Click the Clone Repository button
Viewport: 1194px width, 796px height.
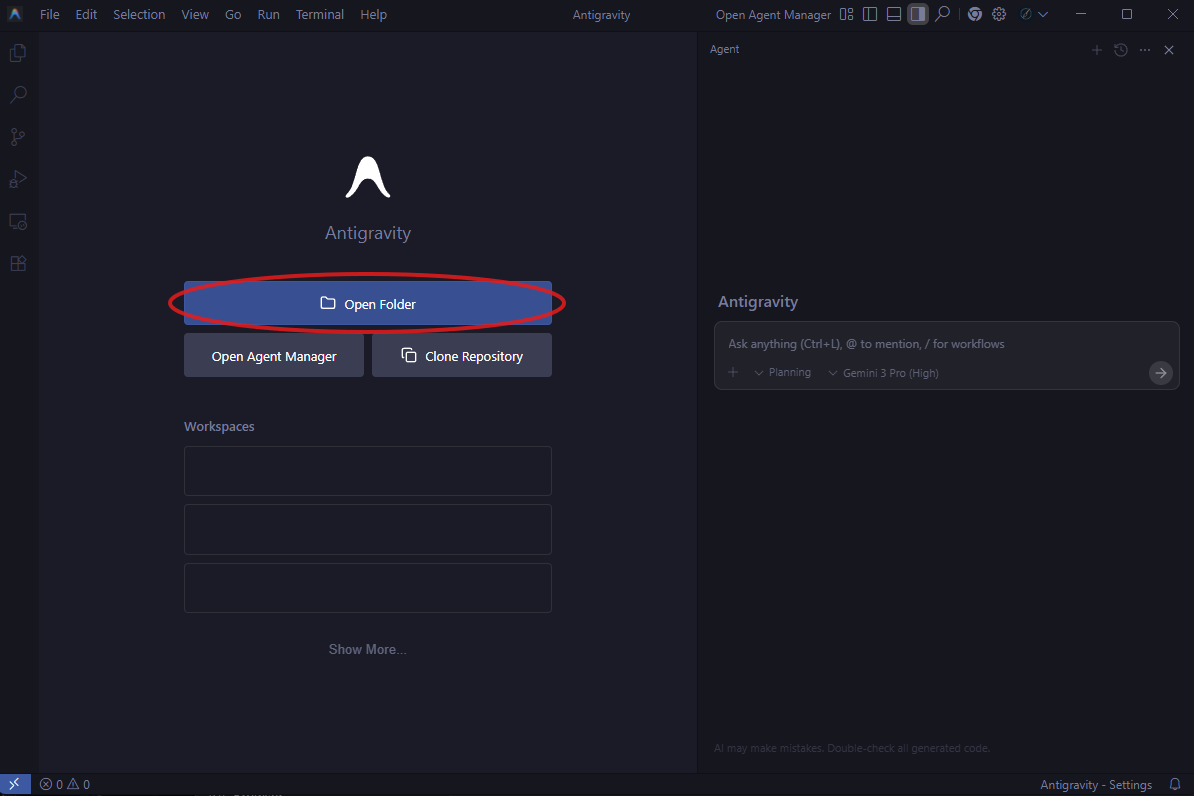pos(462,356)
